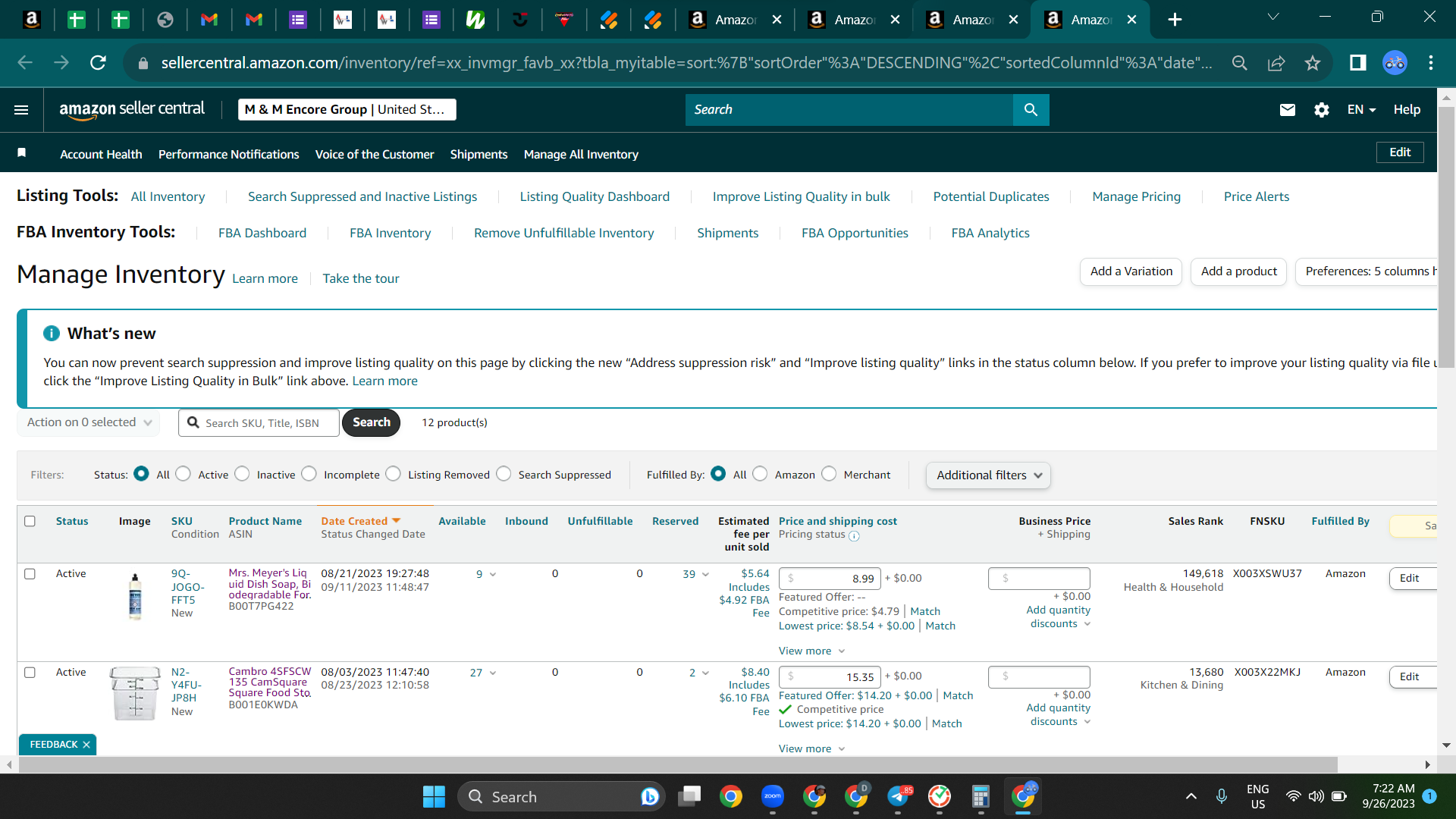
Task: Click the search magnifier button in header
Action: (1031, 110)
